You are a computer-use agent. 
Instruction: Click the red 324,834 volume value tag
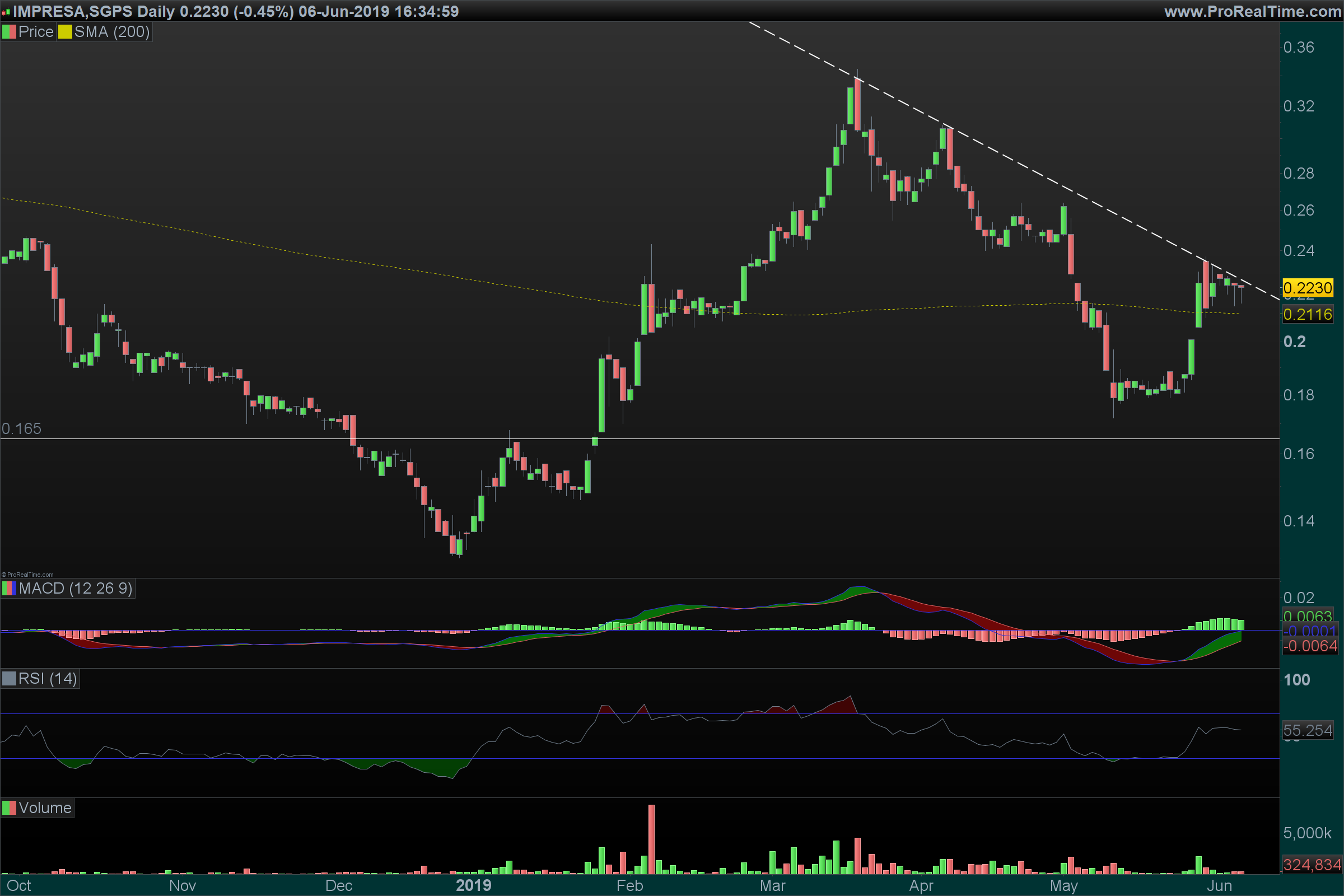click(x=1312, y=865)
